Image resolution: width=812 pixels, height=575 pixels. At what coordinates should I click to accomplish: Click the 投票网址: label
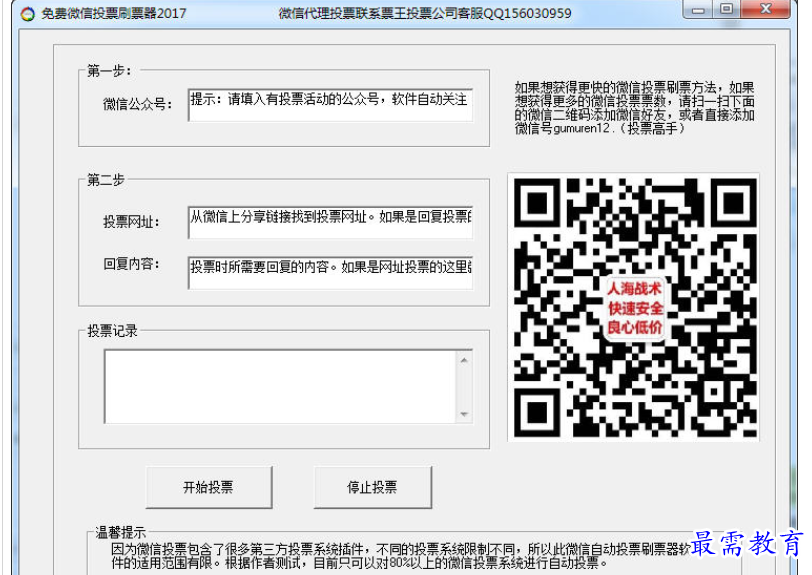[132, 222]
